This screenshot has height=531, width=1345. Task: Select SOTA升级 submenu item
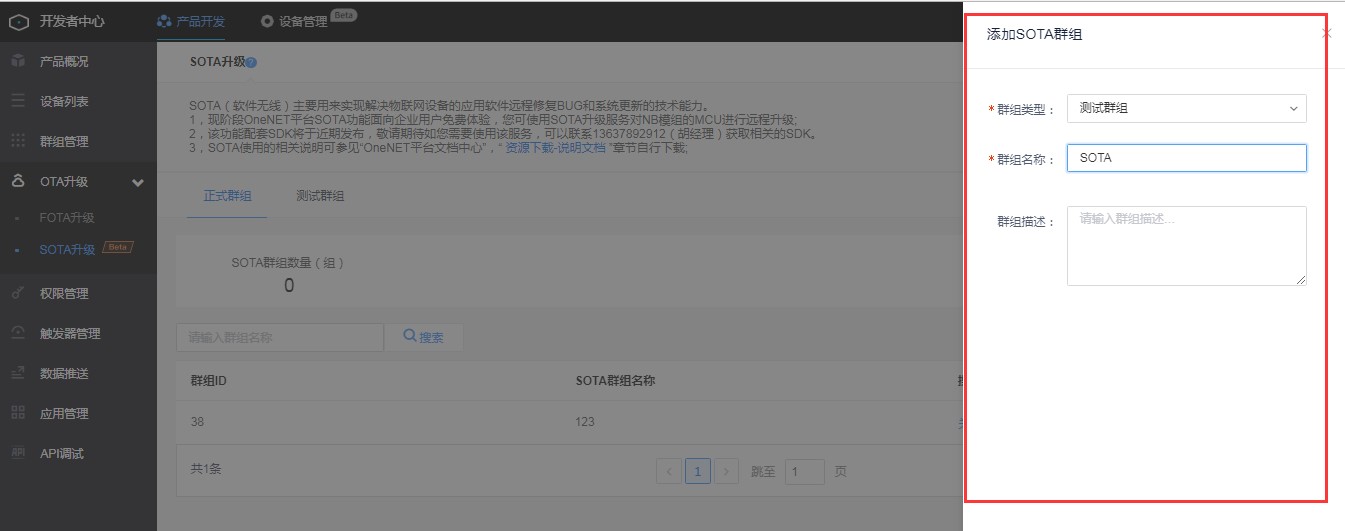[67, 249]
